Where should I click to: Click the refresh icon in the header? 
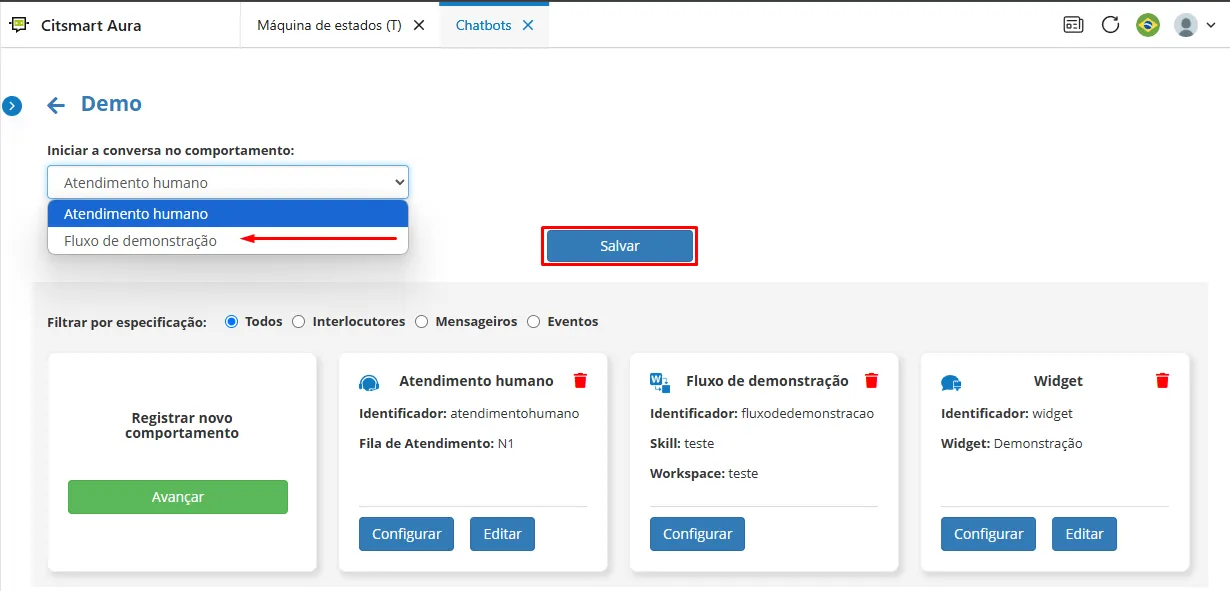1110,25
